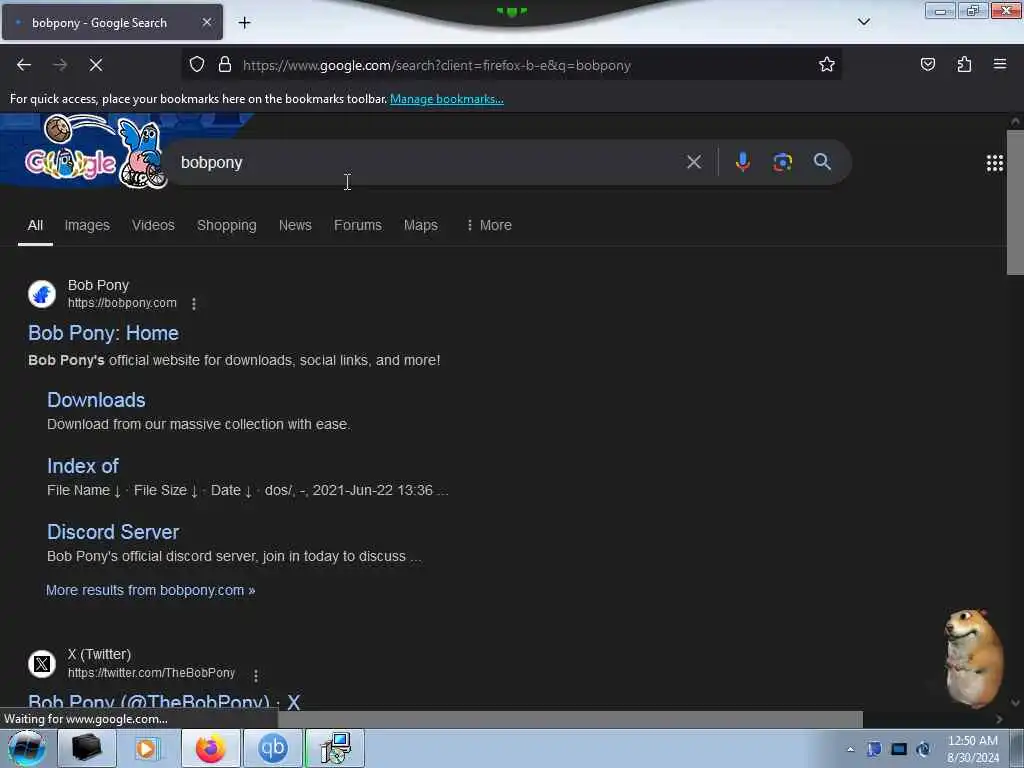
Task: Close the bobpony Google Search tab
Action: coord(206,22)
